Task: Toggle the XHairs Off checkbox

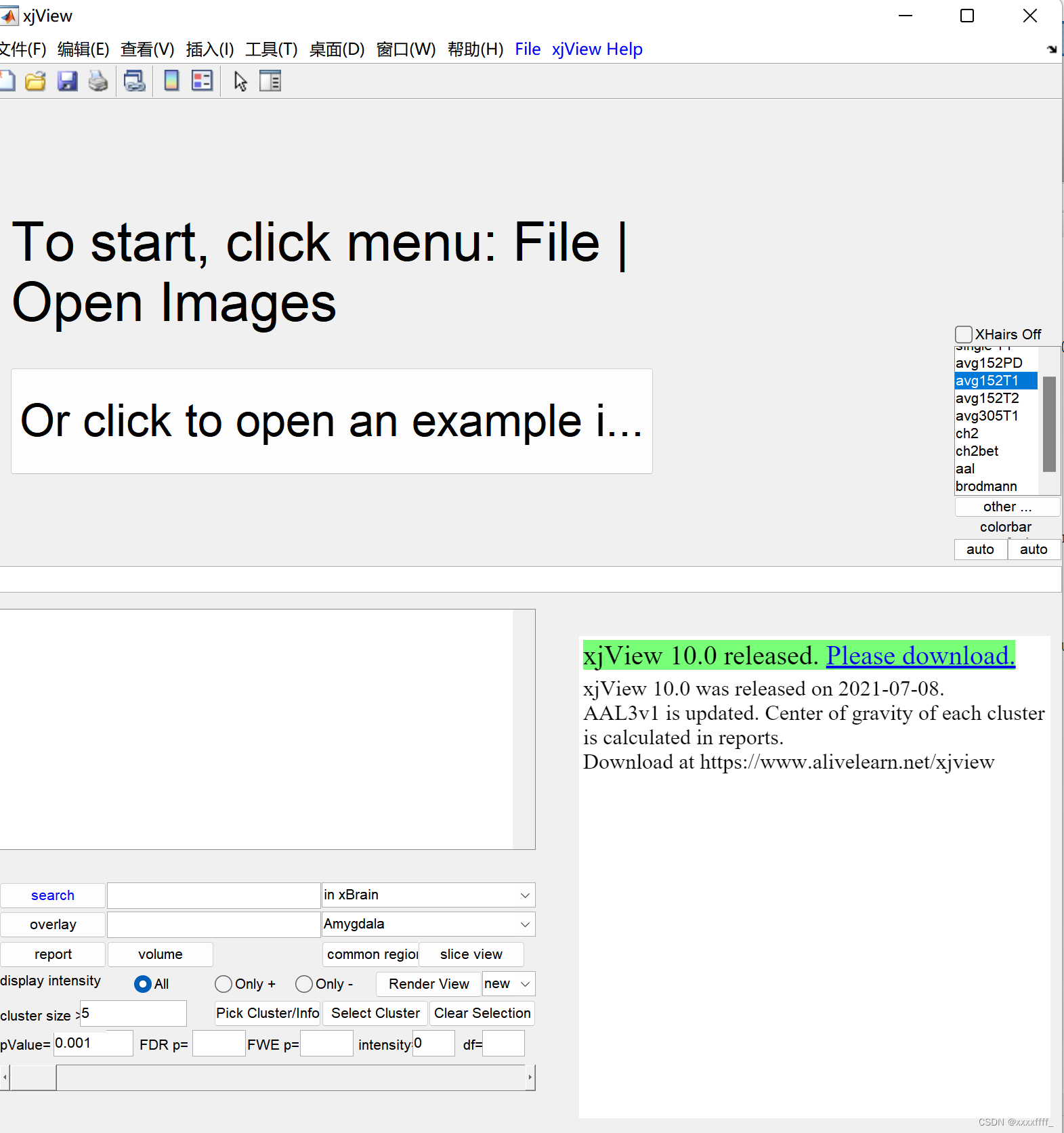Action: [x=964, y=335]
